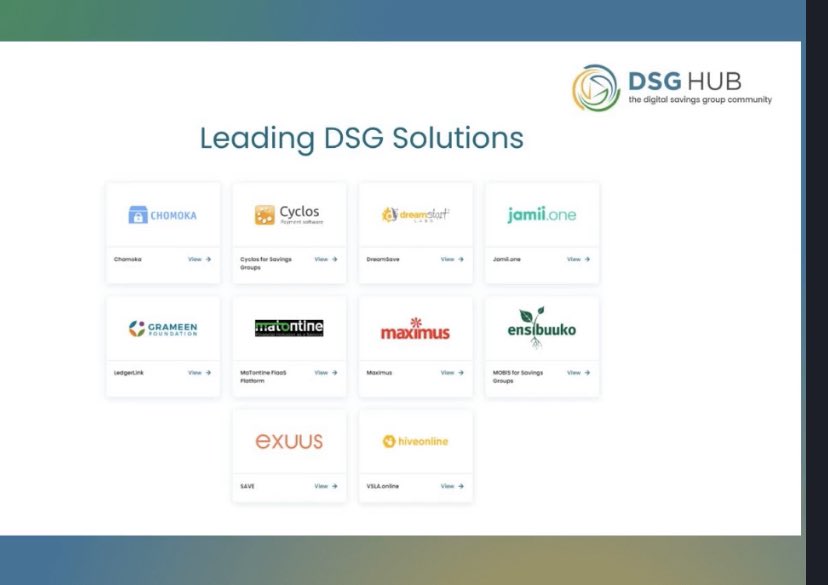The image size is (828, 585).
Task: Click the 'MOBIS for Savings Groups' label
Action: point(518,376)
